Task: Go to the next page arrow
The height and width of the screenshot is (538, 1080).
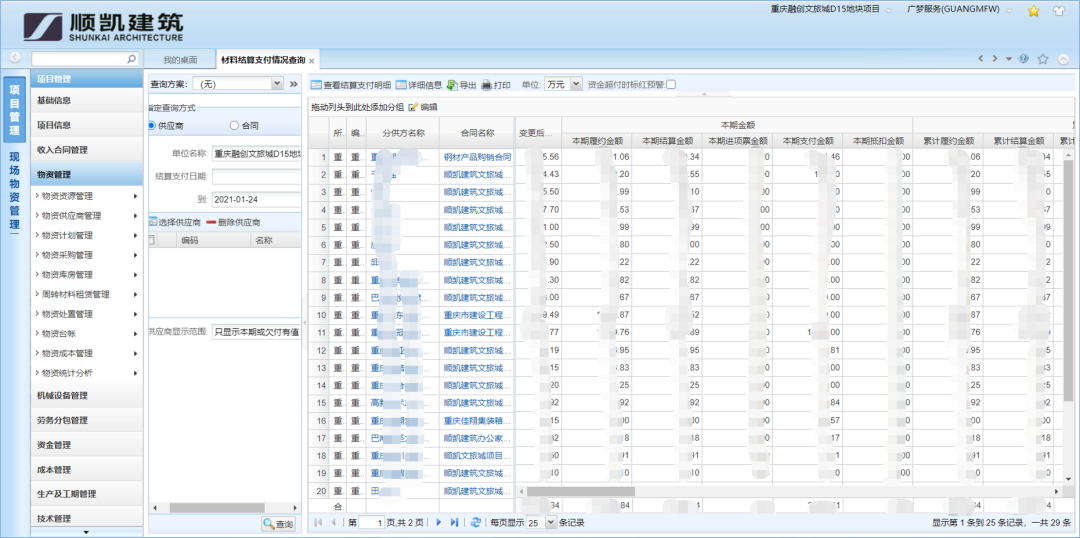Action: [438, 522]
